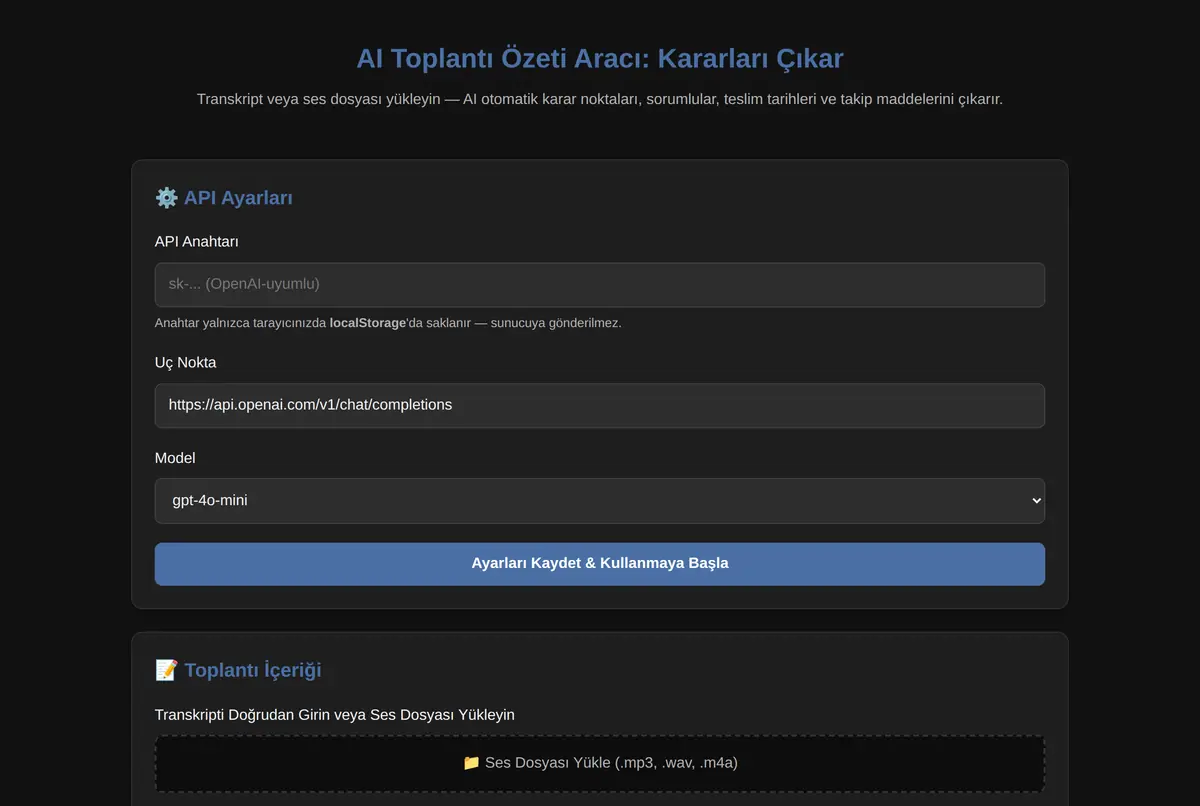Click the Model label

point(175,458)
